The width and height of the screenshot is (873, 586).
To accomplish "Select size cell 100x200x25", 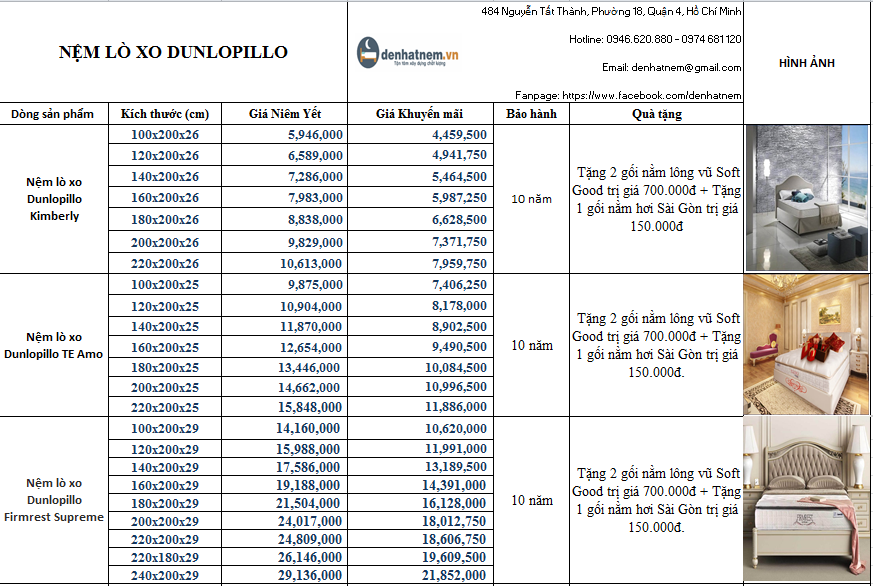I will 165,284.
